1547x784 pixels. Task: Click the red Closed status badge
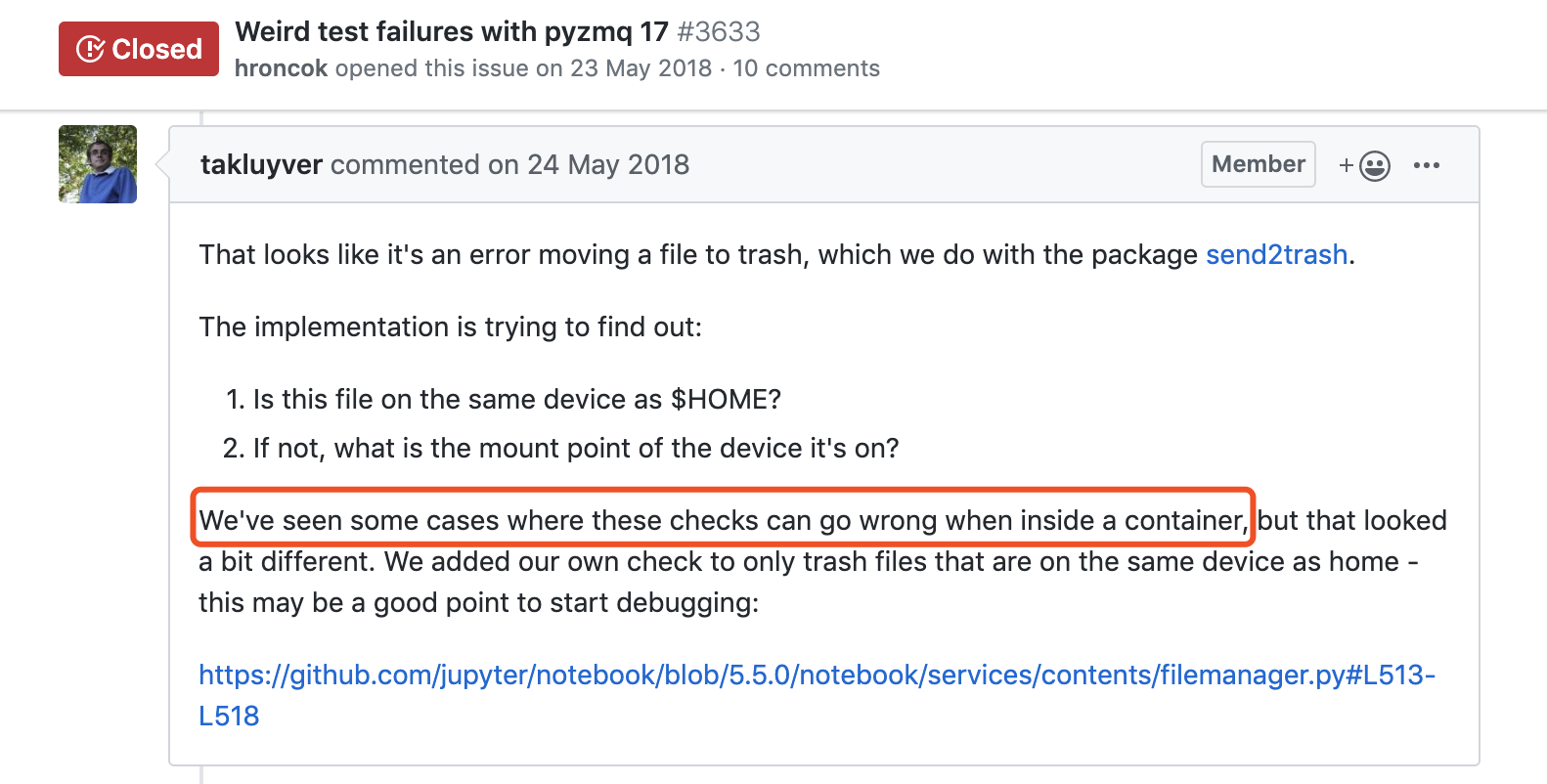pyautogui.click(x=138, y=48)
